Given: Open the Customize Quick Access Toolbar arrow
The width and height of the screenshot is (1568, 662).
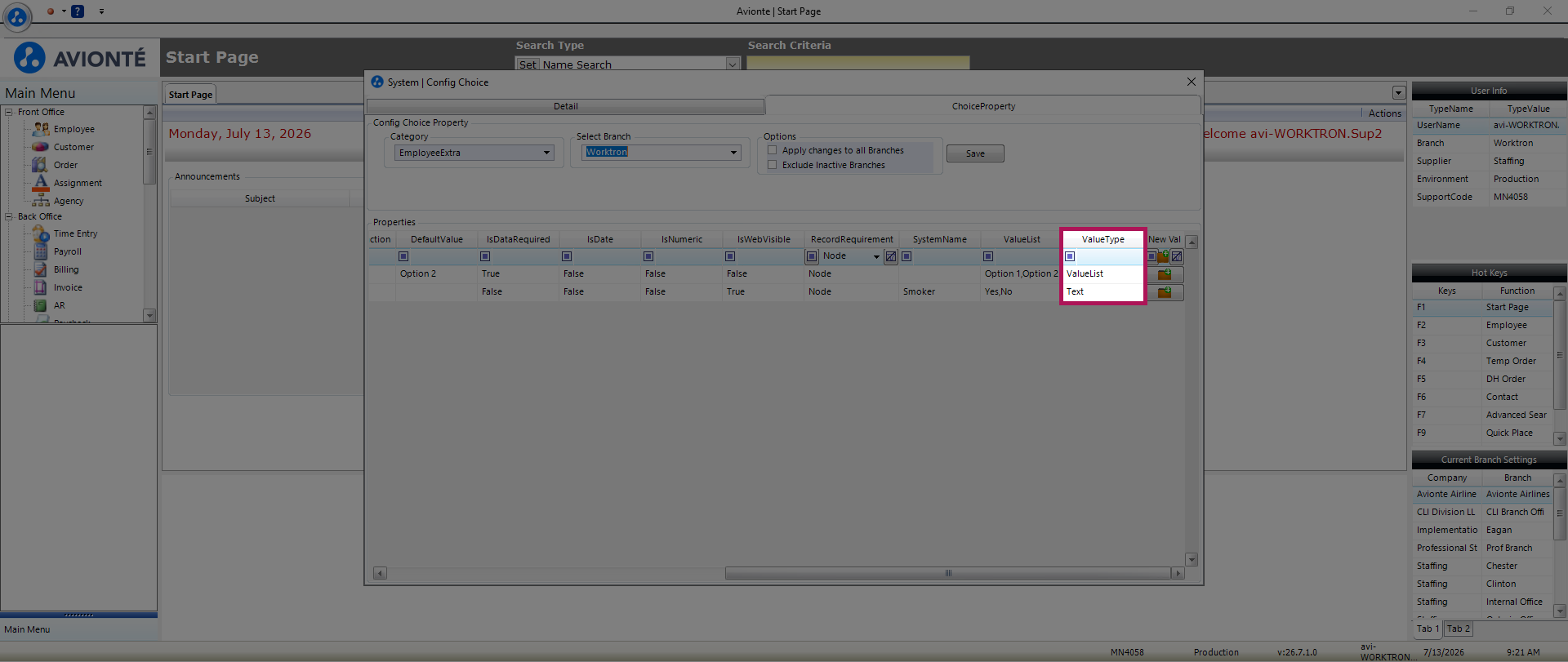Looking at the screenshot, I should point(101,11).
